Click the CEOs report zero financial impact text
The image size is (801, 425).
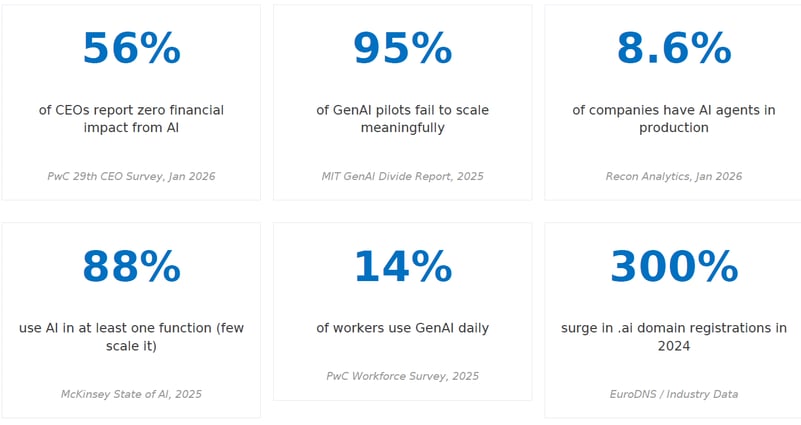[x=131, y=119]
